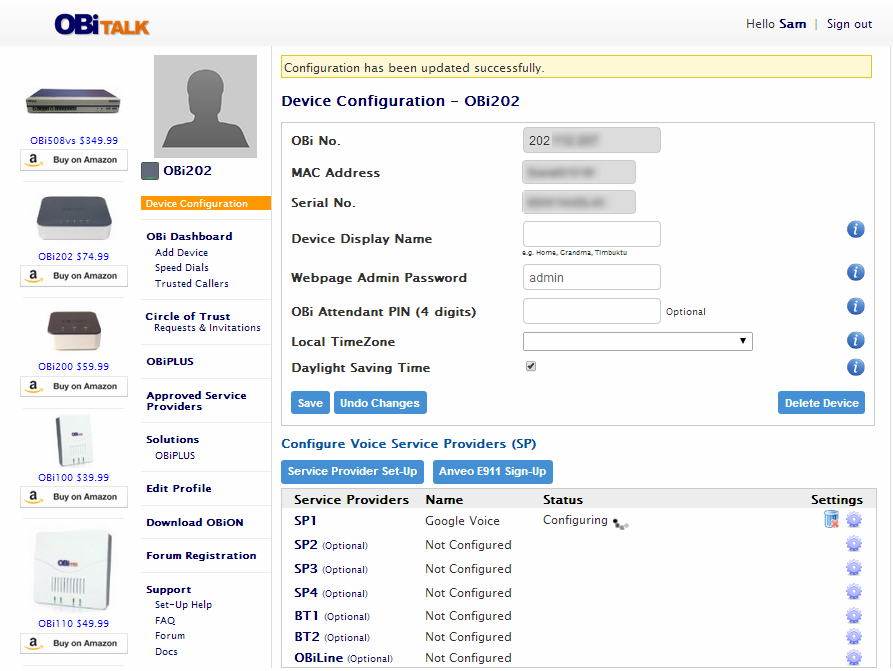Delete the SP1 Google Voice service
893x671 pixels.
pos(831,519)
